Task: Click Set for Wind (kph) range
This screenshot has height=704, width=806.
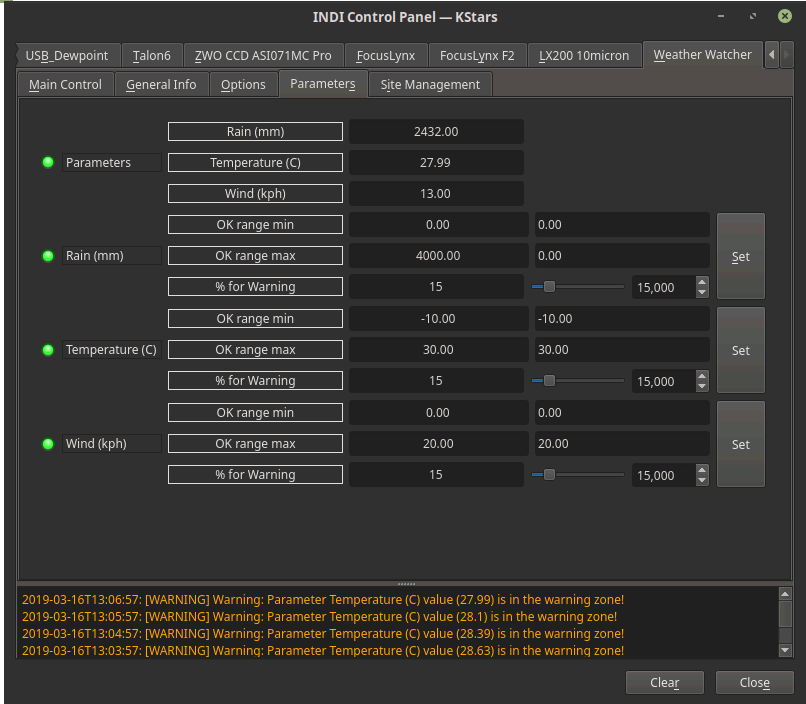Action: point(741,444)
